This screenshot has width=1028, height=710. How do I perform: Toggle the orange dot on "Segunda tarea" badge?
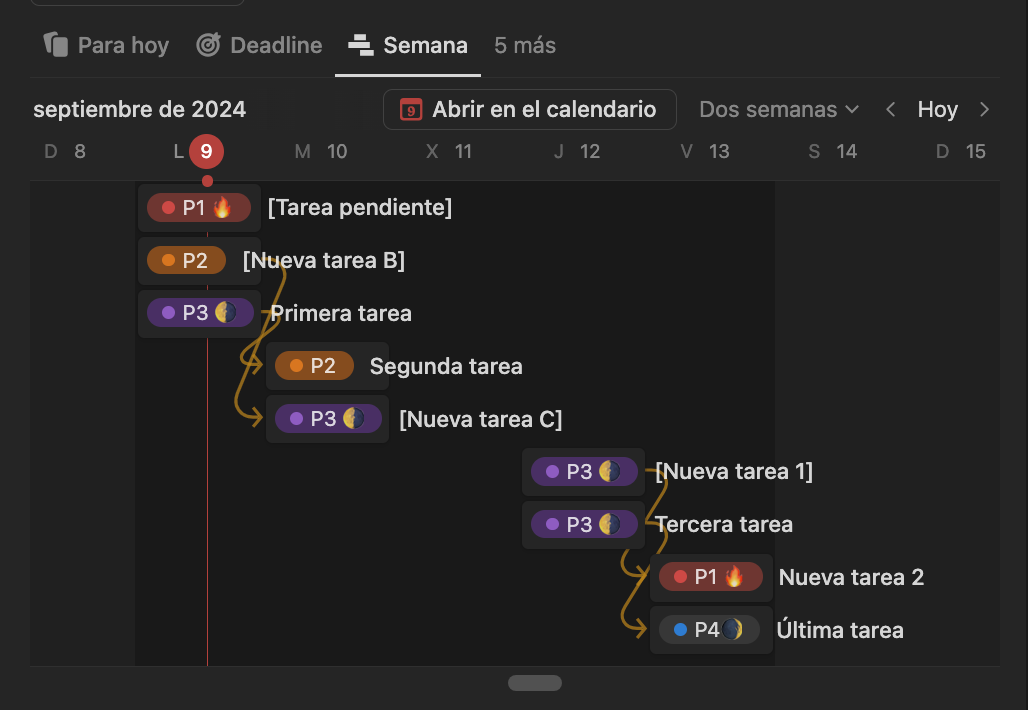coord(295,366)
